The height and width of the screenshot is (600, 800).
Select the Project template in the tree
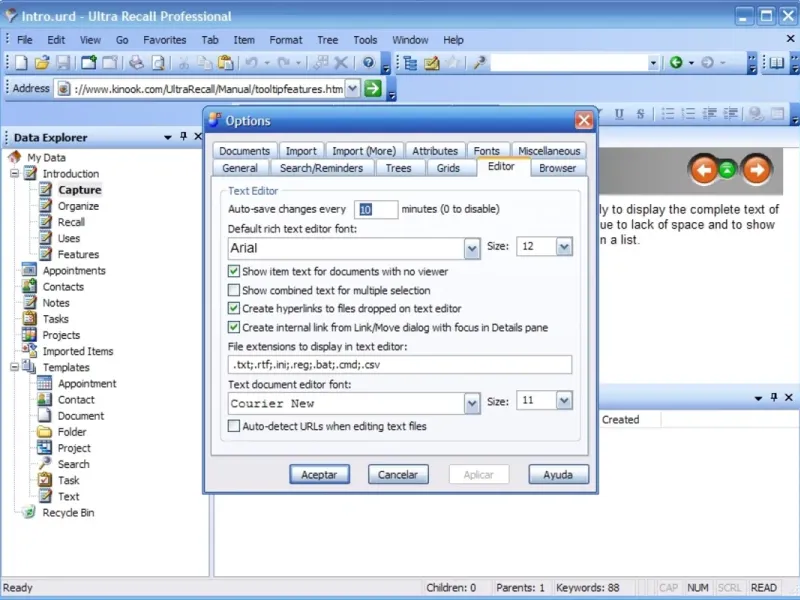74,448
